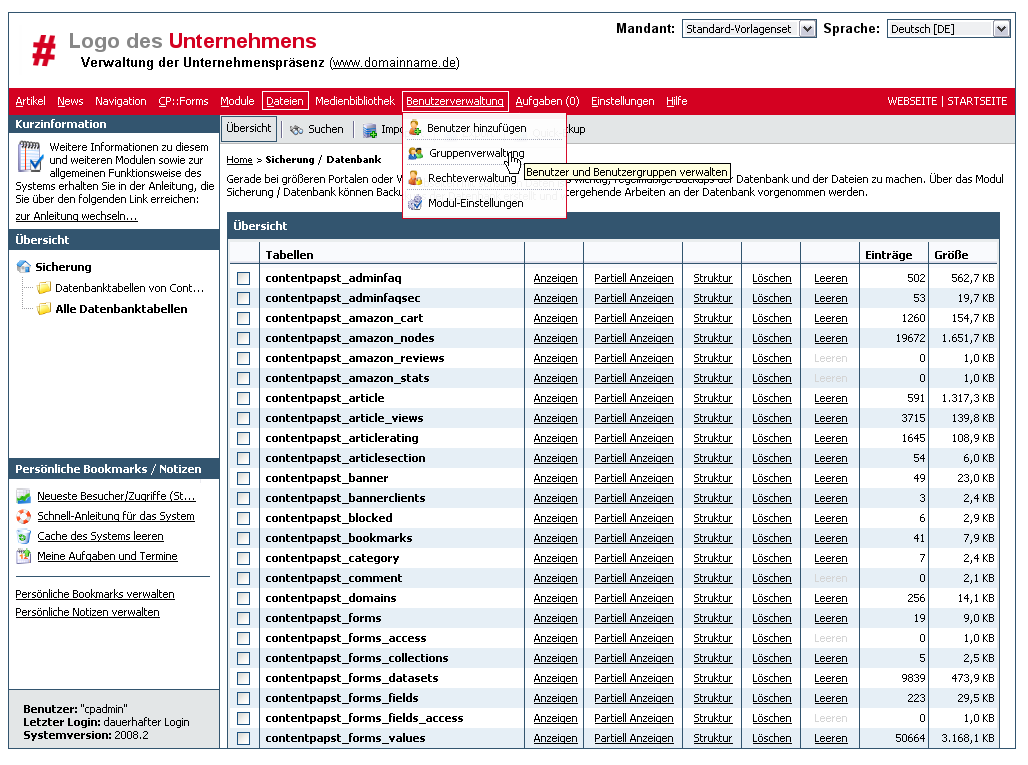The height and width of the screenshot is (765, 1028).
Task: Click the red hash company logo
Action: pos(44,50)
